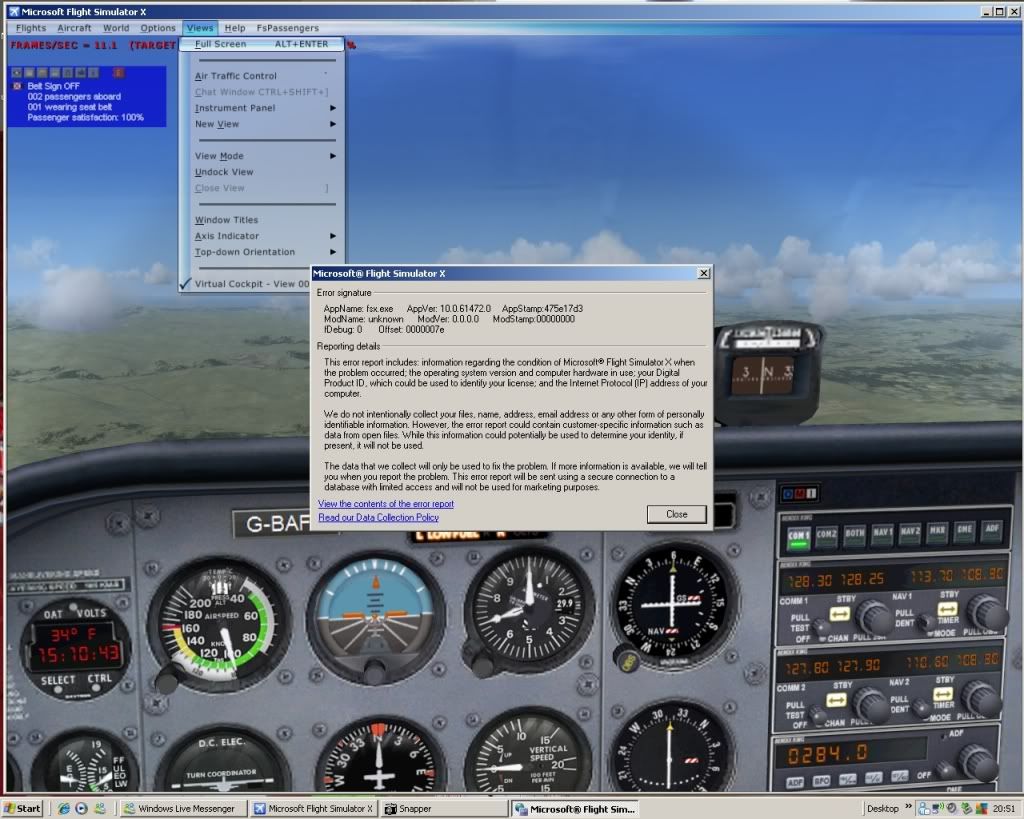Toggle the Belt Sign OFF icon

tap(17, 86)
